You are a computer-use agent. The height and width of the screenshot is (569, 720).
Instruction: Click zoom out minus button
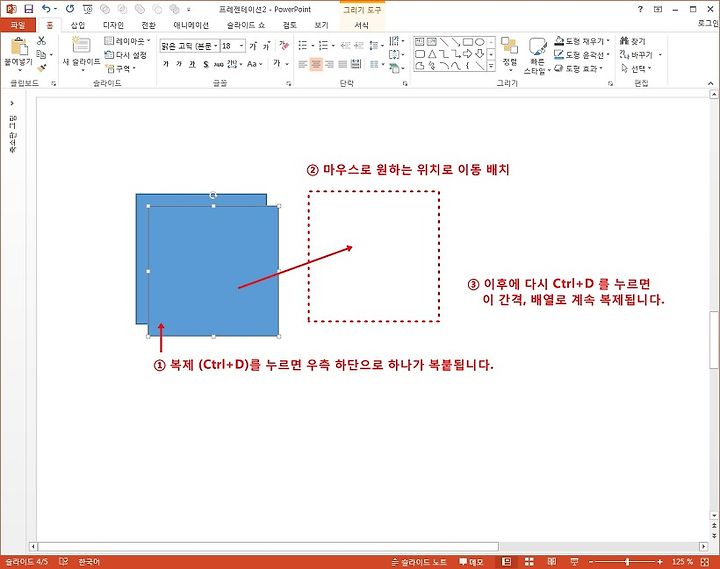tap(591, 561)
